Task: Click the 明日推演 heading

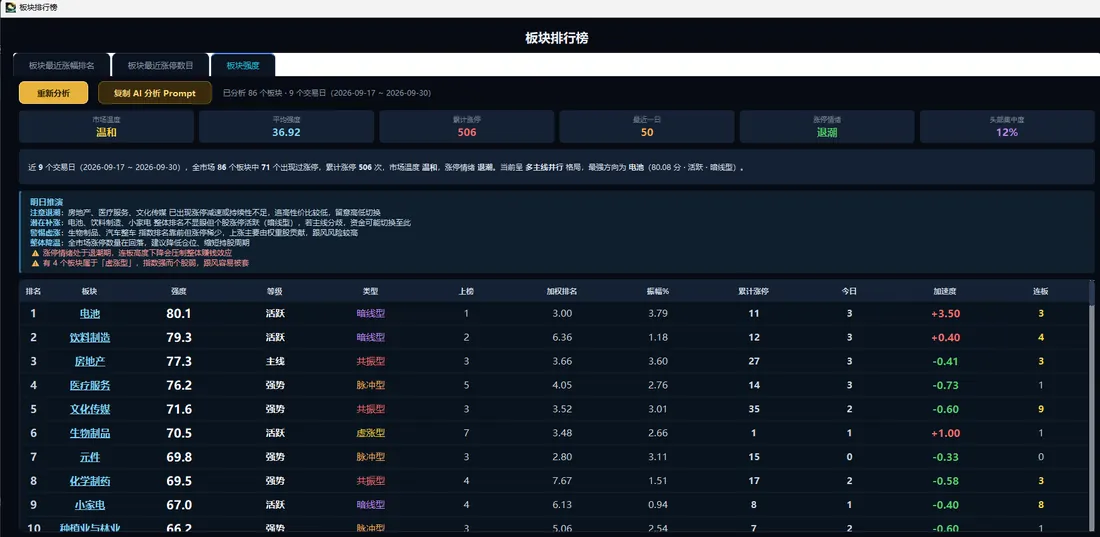Action: 46,201
